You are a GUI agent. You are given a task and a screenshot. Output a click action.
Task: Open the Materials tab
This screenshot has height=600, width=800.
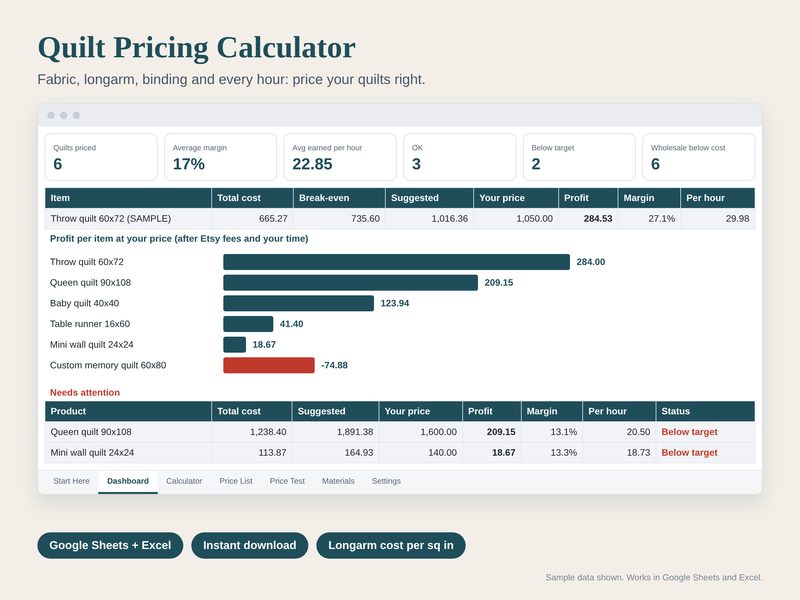click(338, 481)
